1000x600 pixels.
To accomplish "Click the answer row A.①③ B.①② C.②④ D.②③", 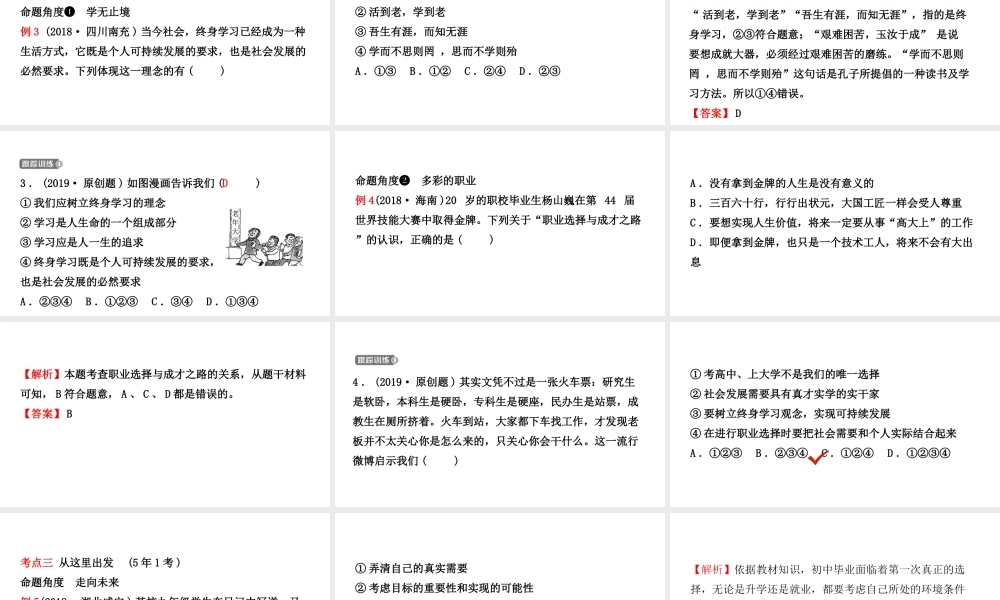I will (x=457, y=71).
